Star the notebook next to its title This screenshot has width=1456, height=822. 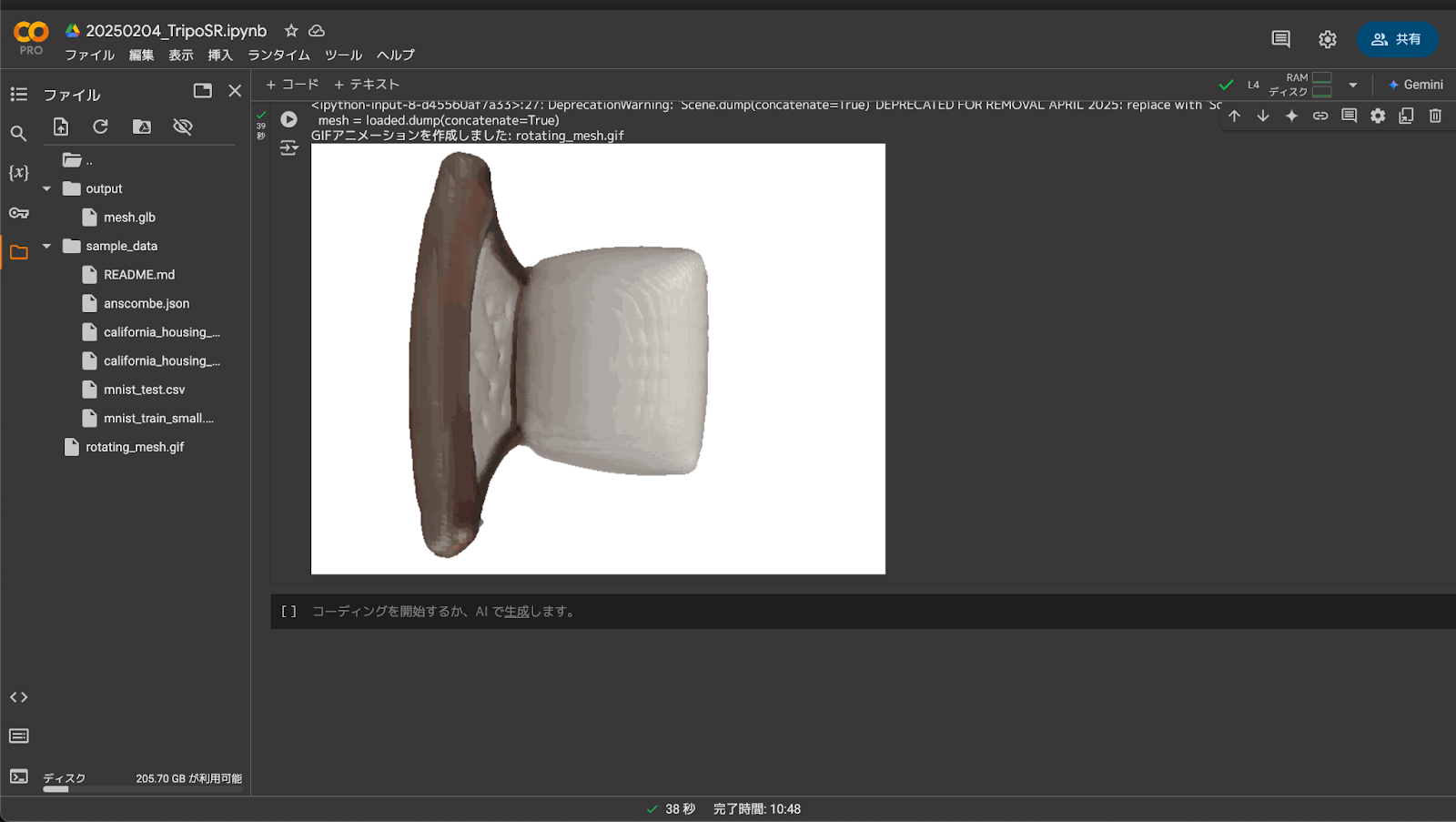(x=289, y=30)
